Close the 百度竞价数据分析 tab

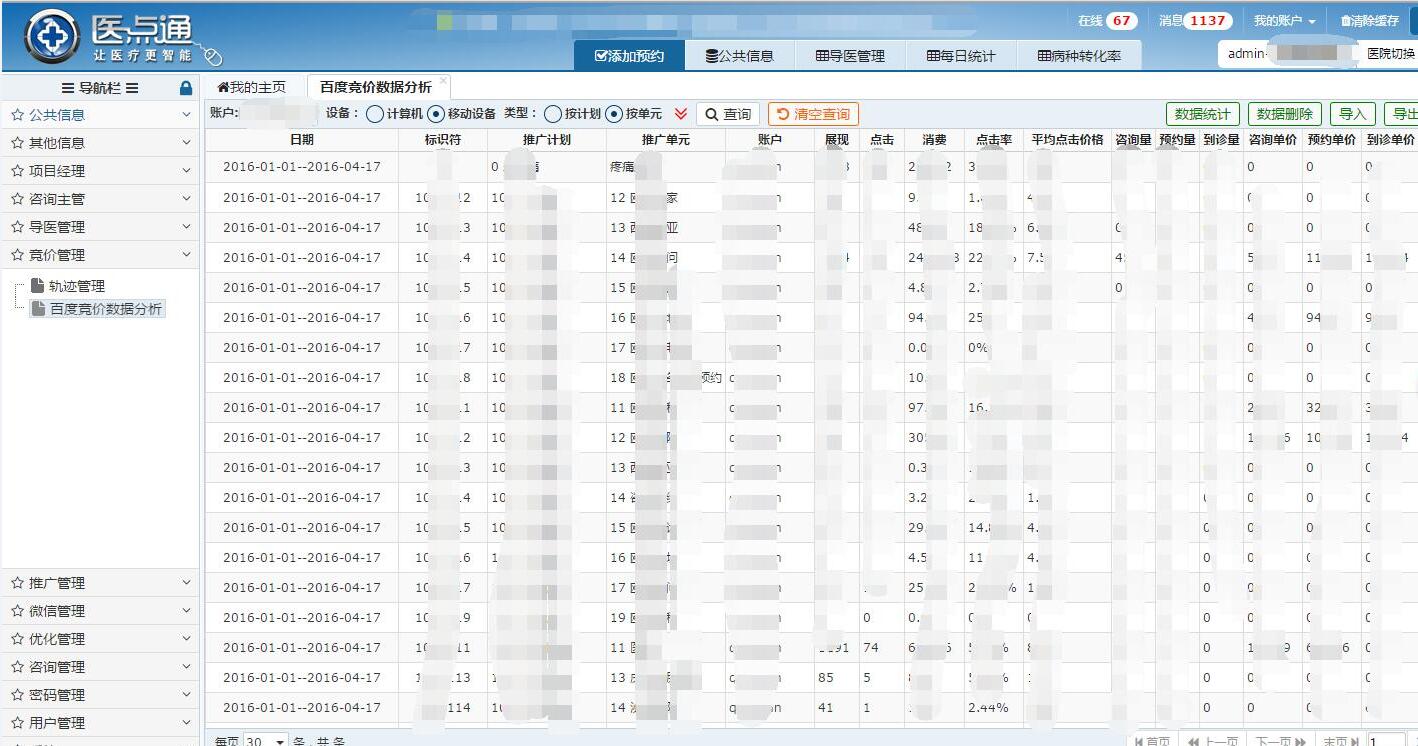(x=443, y=81)
